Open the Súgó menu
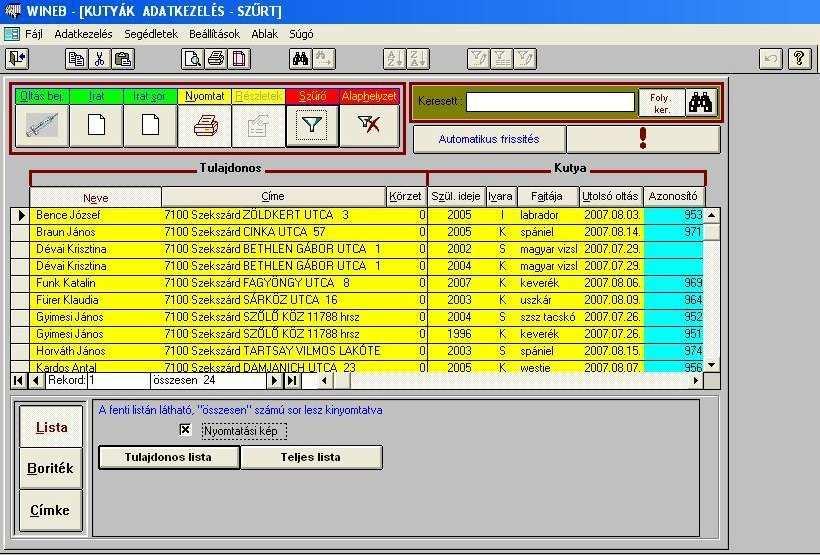This screenshot has height=555, width=820. 301,35
